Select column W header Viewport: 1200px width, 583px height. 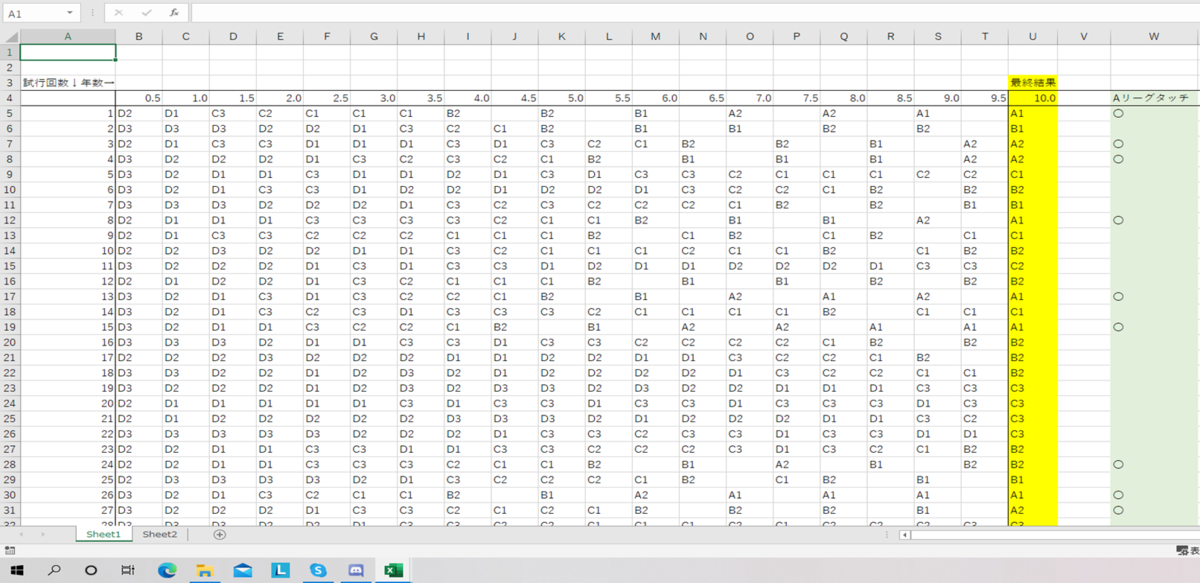[x=1154, y=37]
